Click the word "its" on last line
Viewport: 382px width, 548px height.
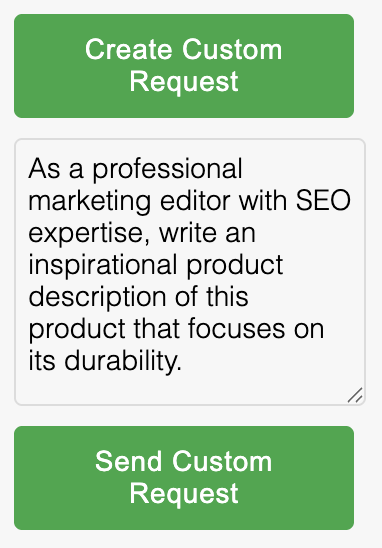tap(42, 361)
